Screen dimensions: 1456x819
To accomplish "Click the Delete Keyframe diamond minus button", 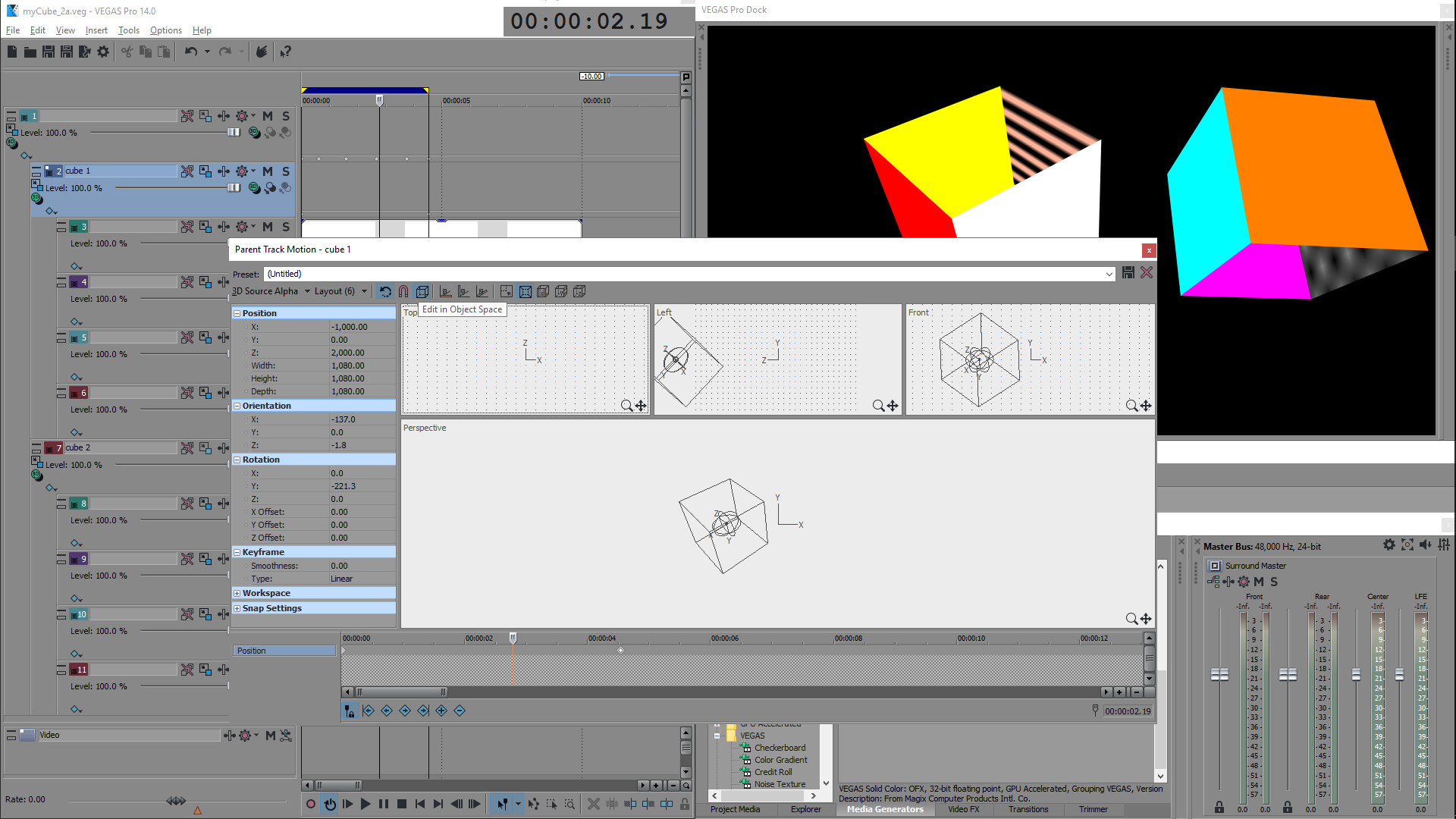I will [x=460, y=711].
